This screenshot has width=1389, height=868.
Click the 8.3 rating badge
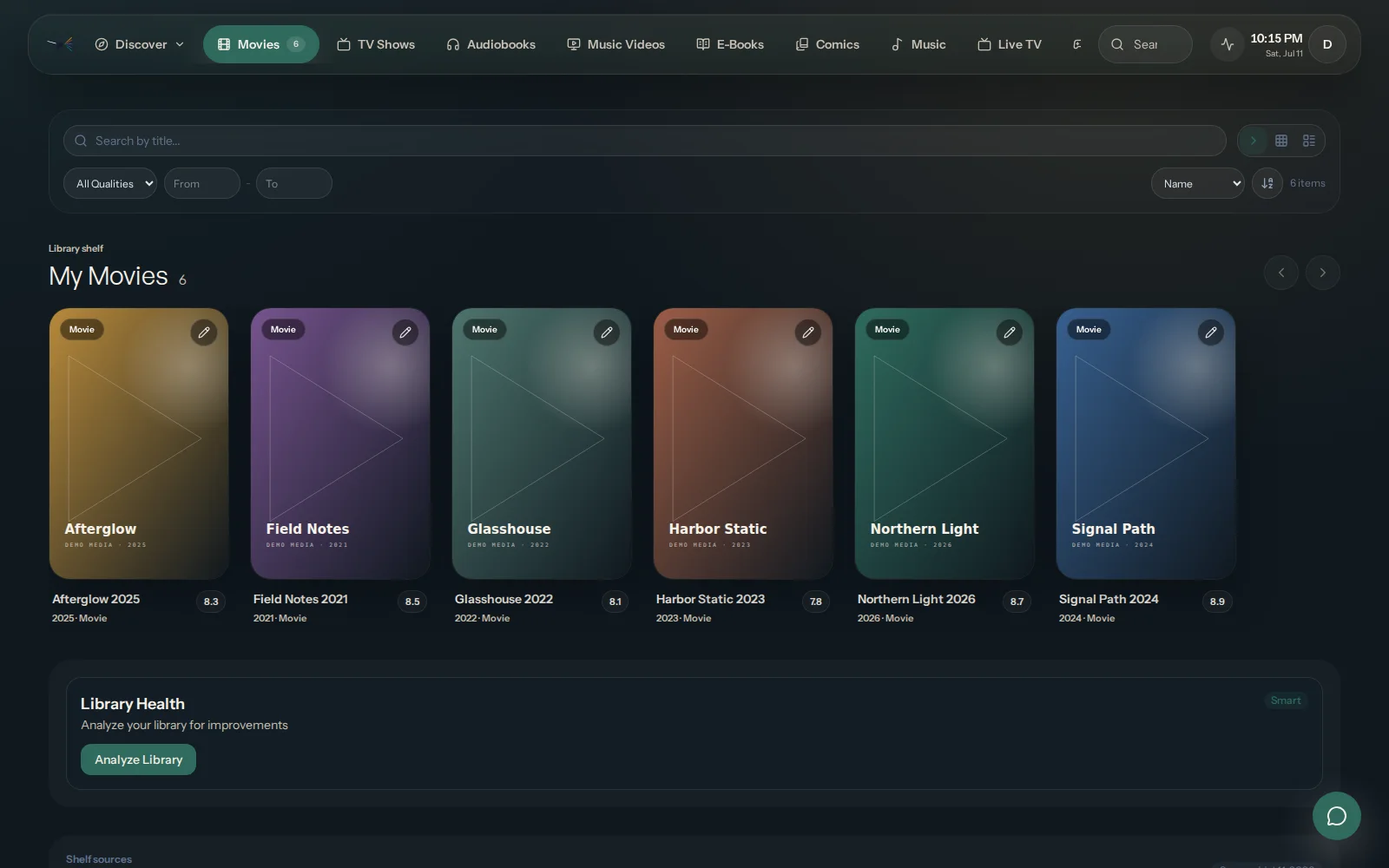[x=211, y=602]
